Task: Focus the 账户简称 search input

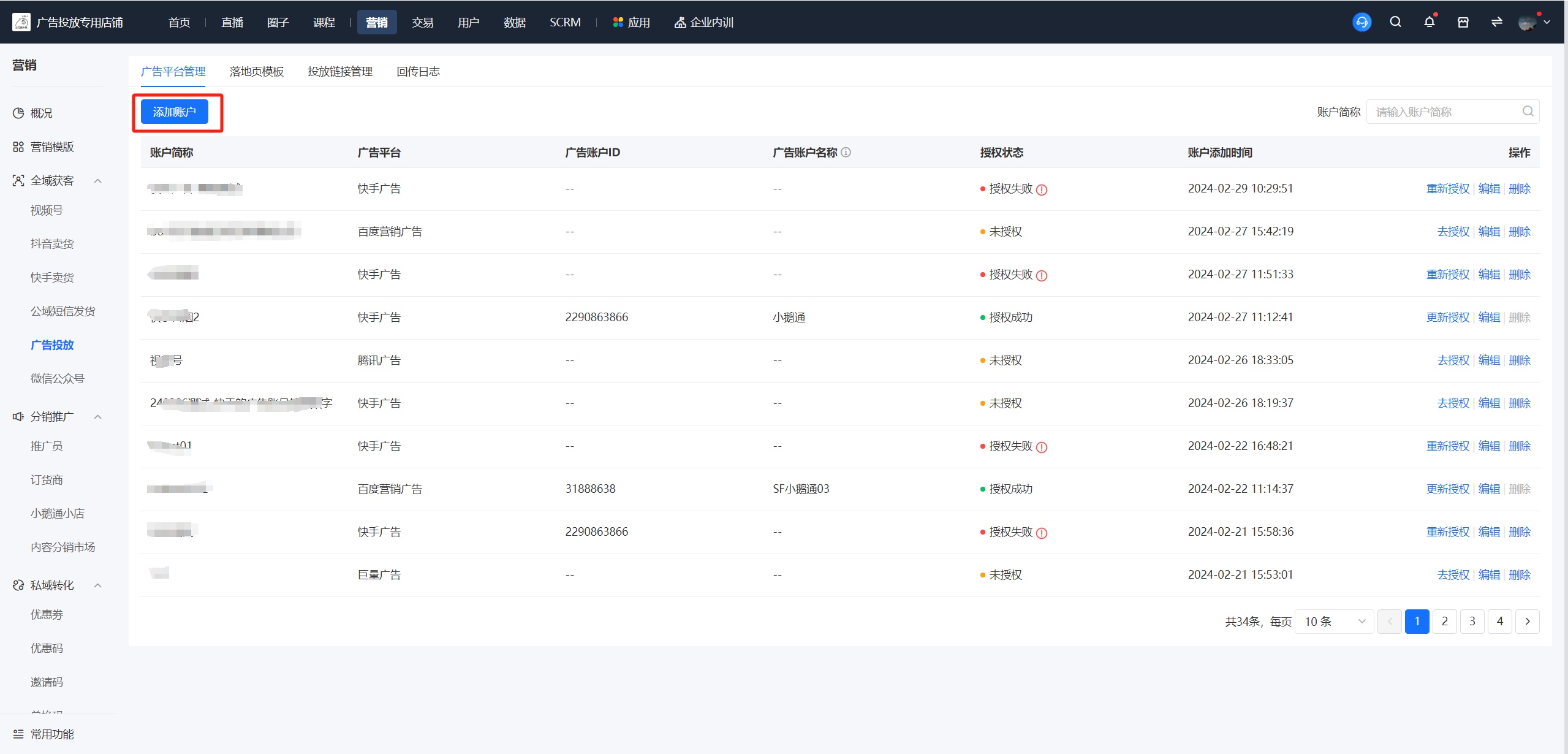Action: tap(1453, 112)
